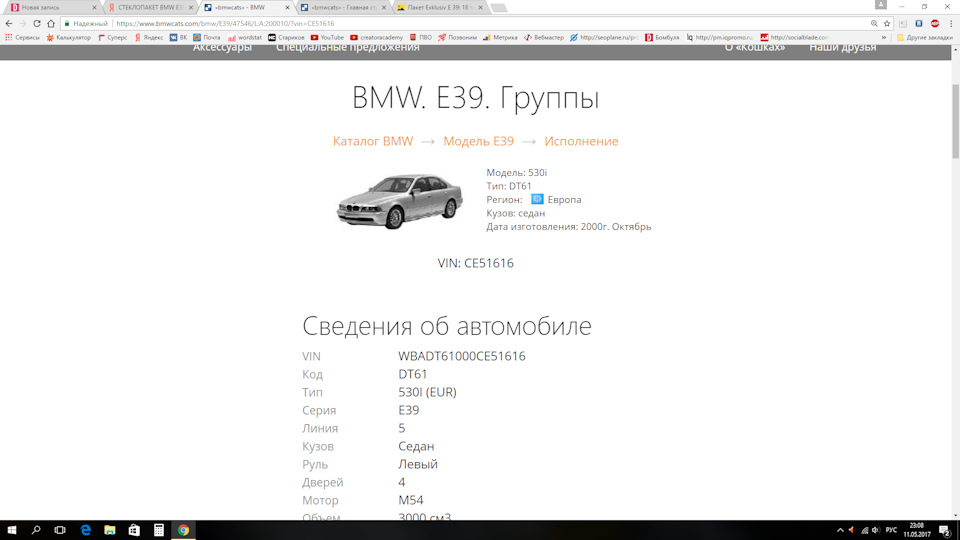Open the wordstat bookmark
This screenshot has height=540, width=960.
245,37
